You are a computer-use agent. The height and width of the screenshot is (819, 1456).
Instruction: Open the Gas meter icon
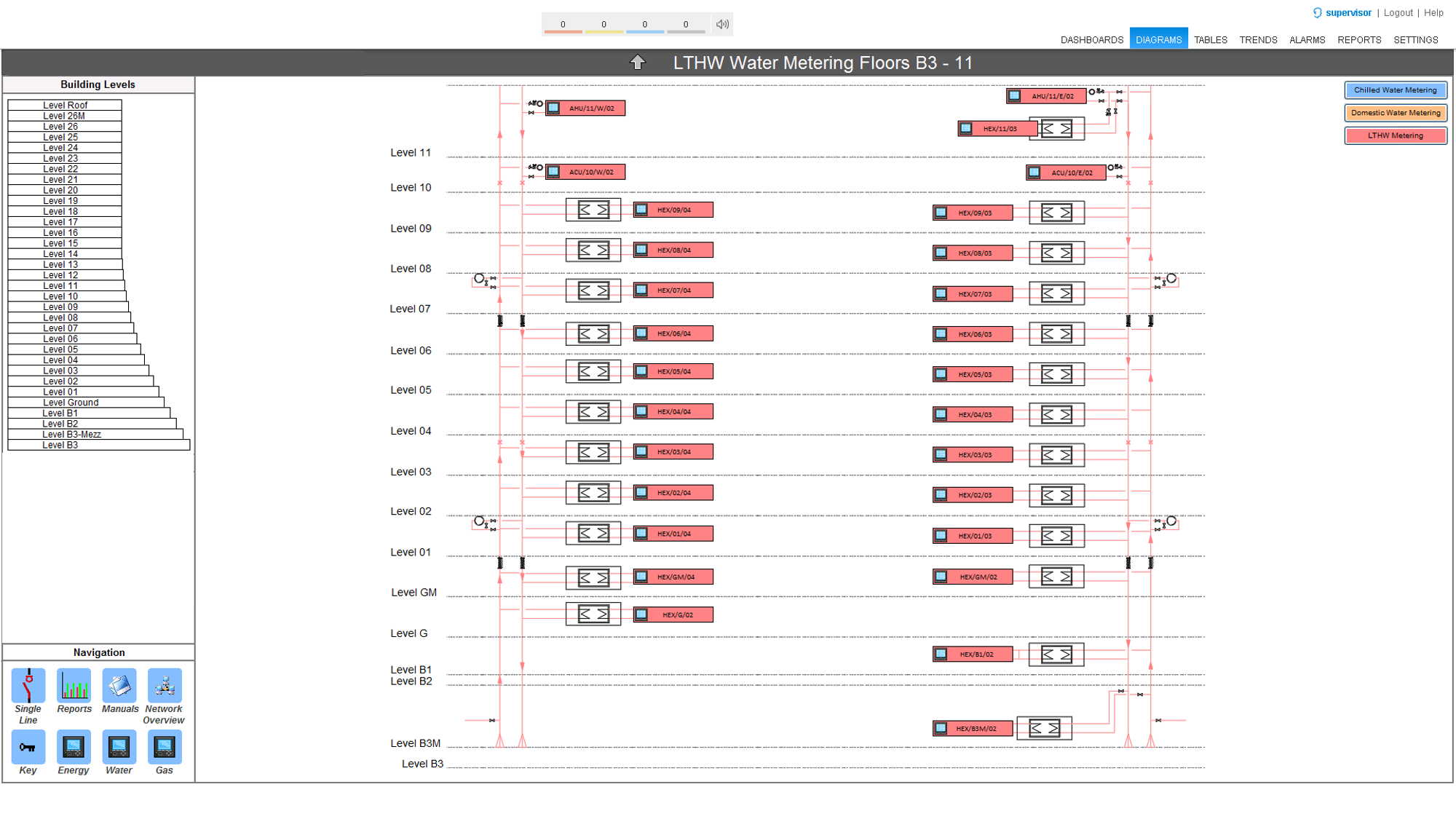[x=165, y=747]
